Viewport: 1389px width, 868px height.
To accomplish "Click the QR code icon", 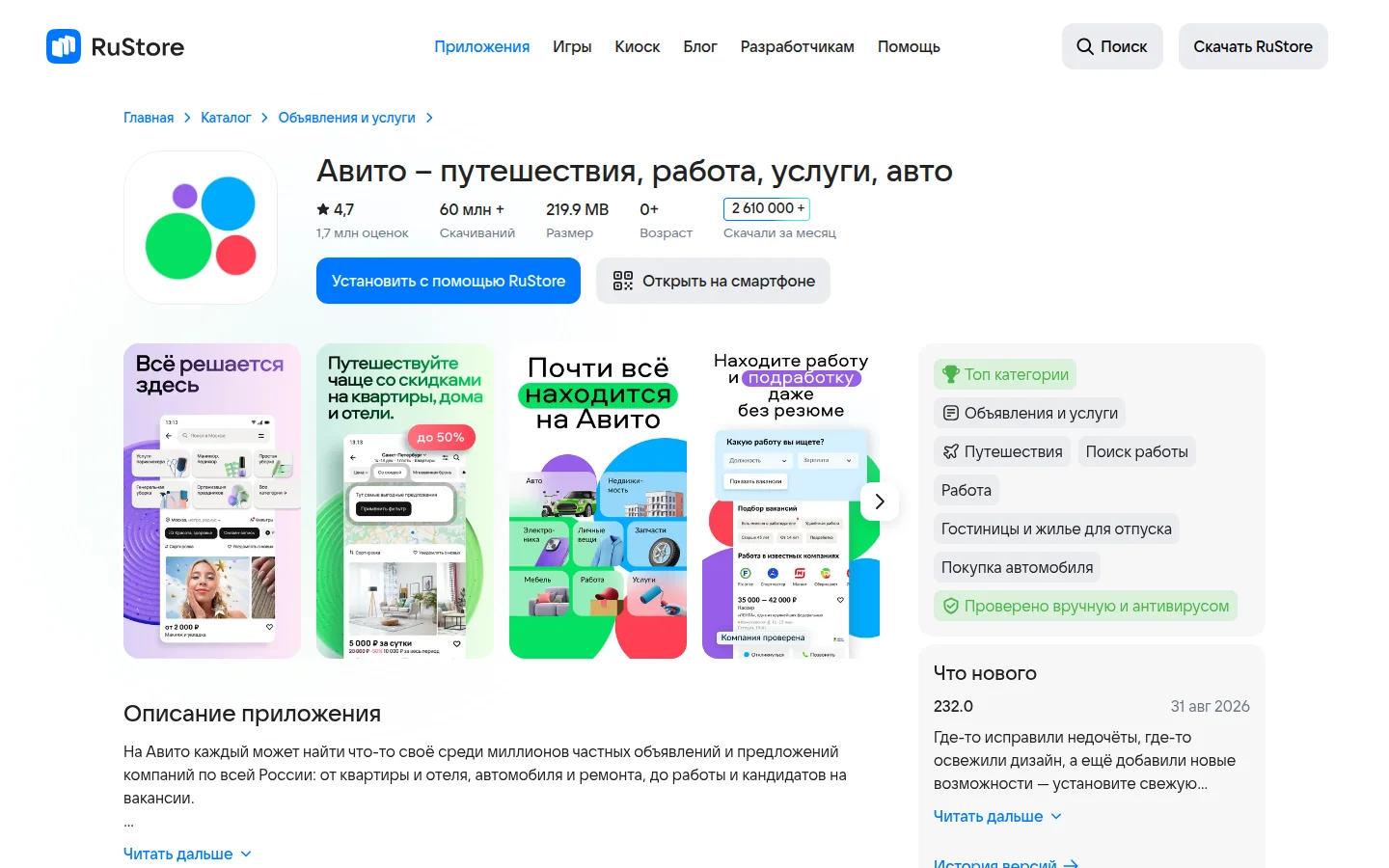I will (x=623, y=281).
